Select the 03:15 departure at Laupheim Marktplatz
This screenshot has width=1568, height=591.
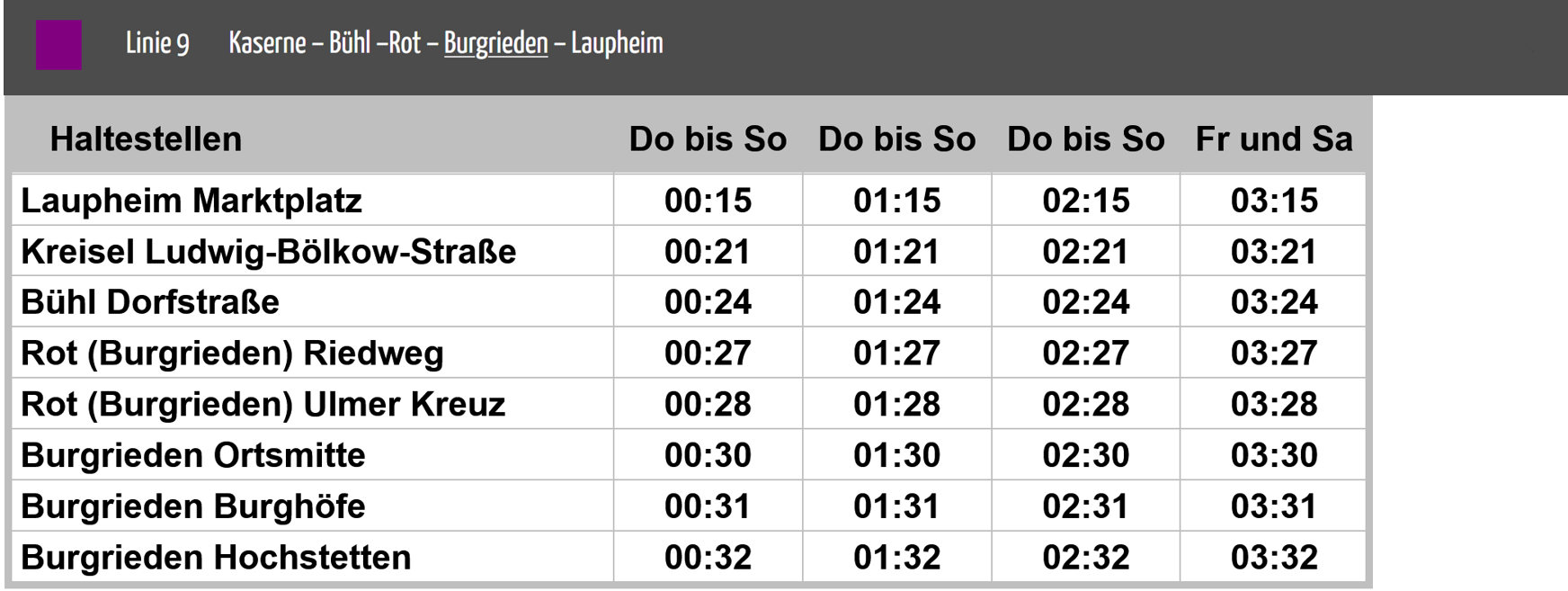pos(1274,201)
